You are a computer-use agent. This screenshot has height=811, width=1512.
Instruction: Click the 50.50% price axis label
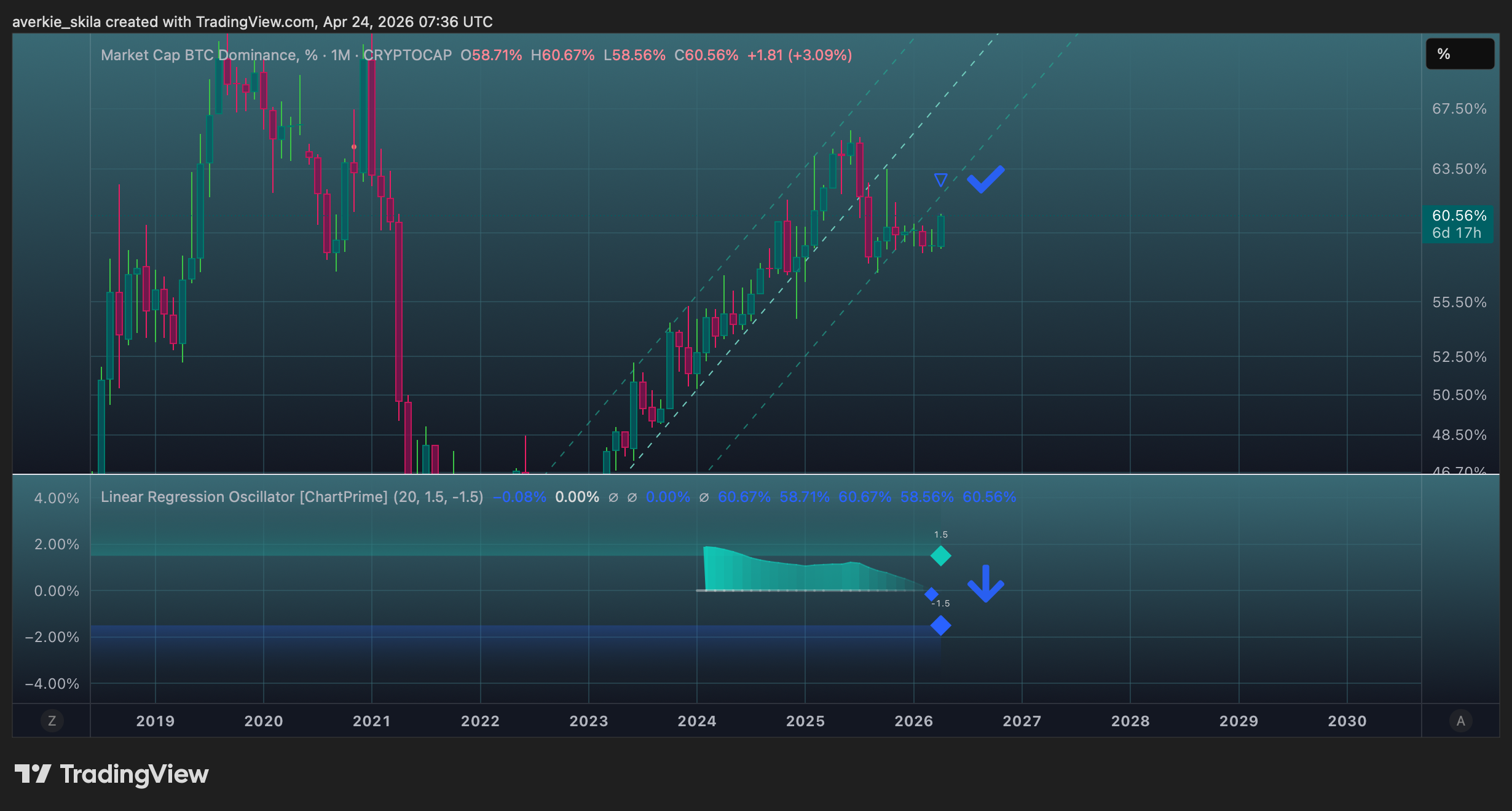[1459, 395]
